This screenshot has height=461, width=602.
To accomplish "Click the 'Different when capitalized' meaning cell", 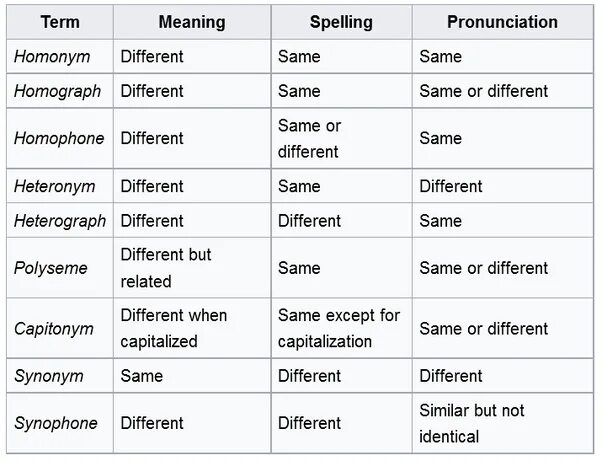I will [x=174, y=328].
